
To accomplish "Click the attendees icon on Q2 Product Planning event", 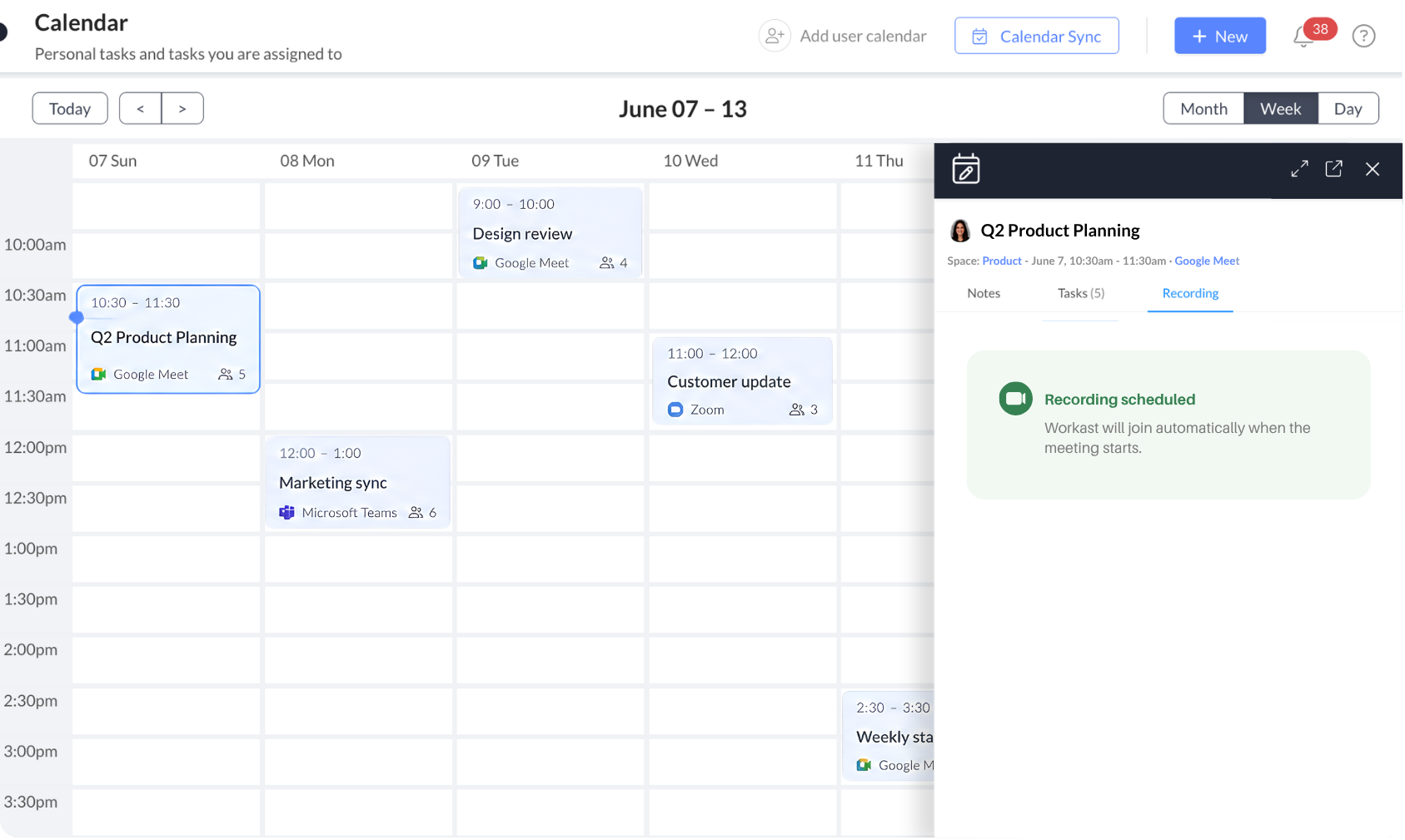I will click(x=225, y=375).
